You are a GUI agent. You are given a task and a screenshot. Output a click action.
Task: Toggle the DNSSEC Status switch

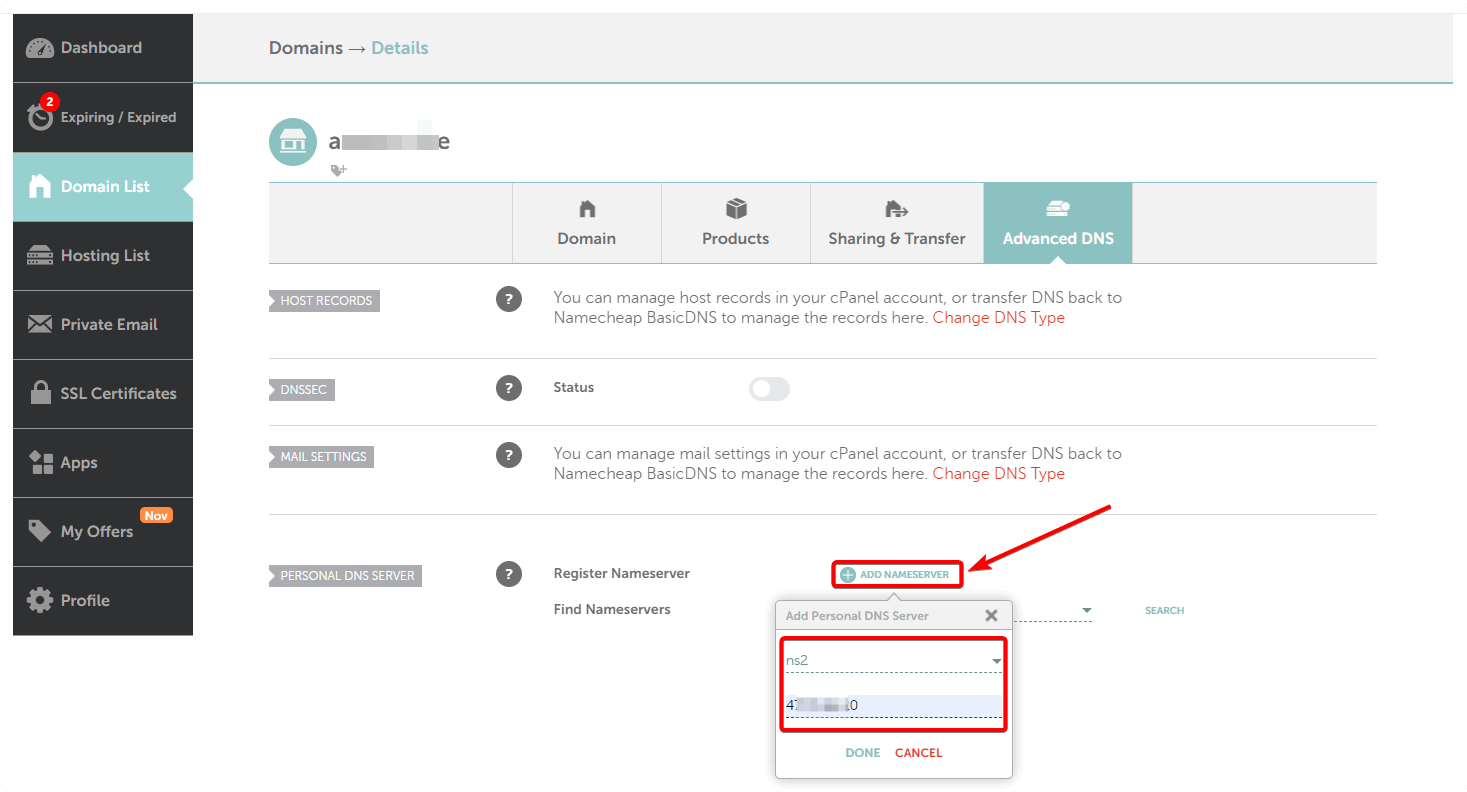[x=769, y=389]
